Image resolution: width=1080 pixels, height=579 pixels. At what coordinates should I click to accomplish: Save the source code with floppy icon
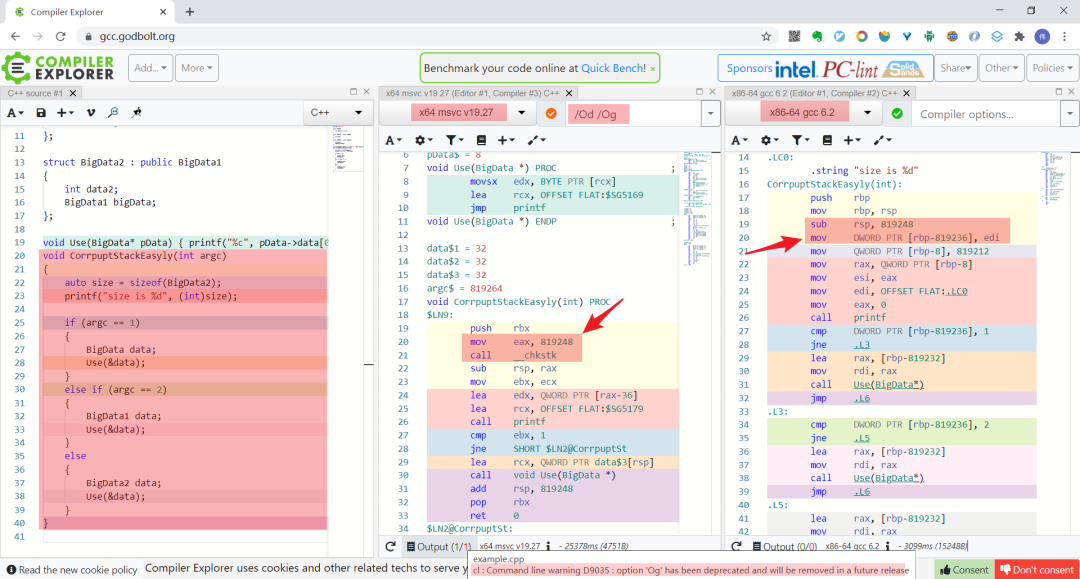coord(41,113)
